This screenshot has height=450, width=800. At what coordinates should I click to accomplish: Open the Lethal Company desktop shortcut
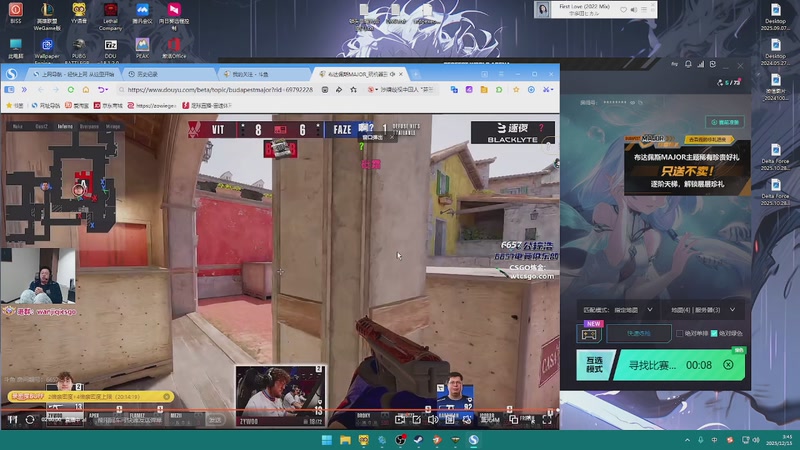tap(110, 16)
